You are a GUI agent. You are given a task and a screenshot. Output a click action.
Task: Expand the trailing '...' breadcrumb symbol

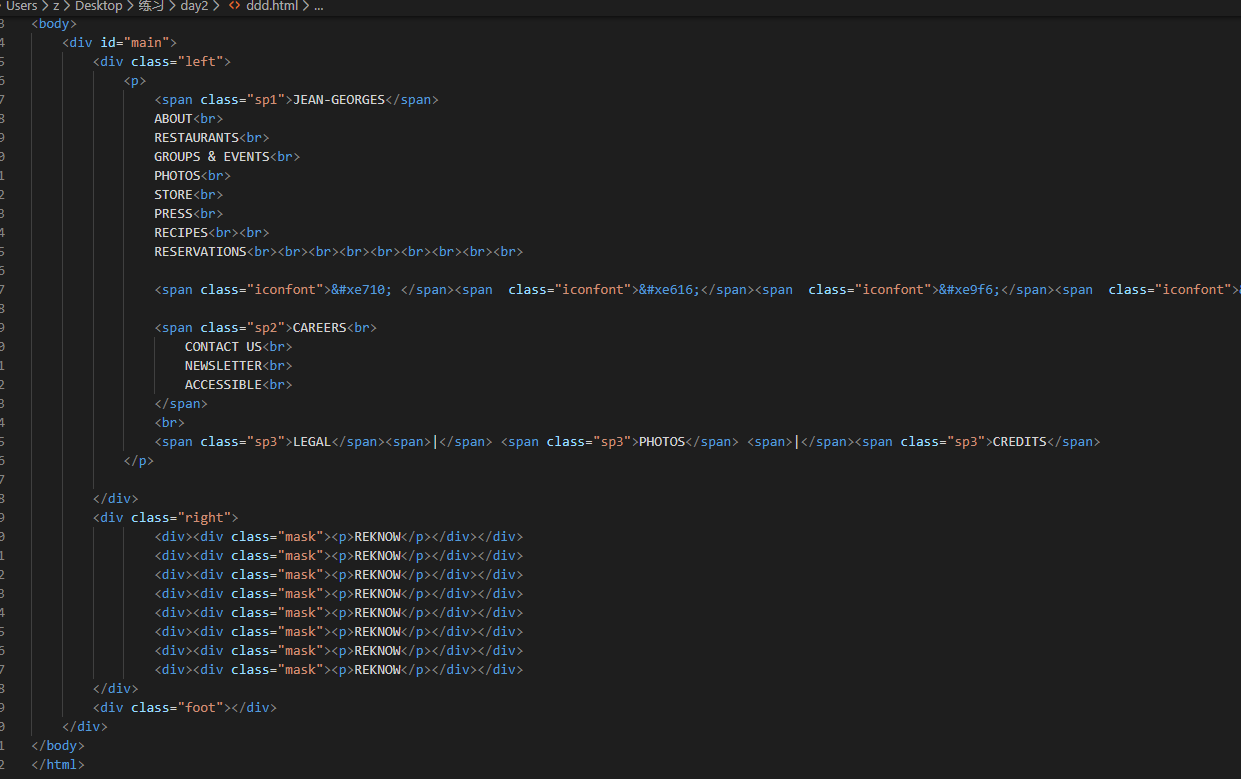[318, 6]
